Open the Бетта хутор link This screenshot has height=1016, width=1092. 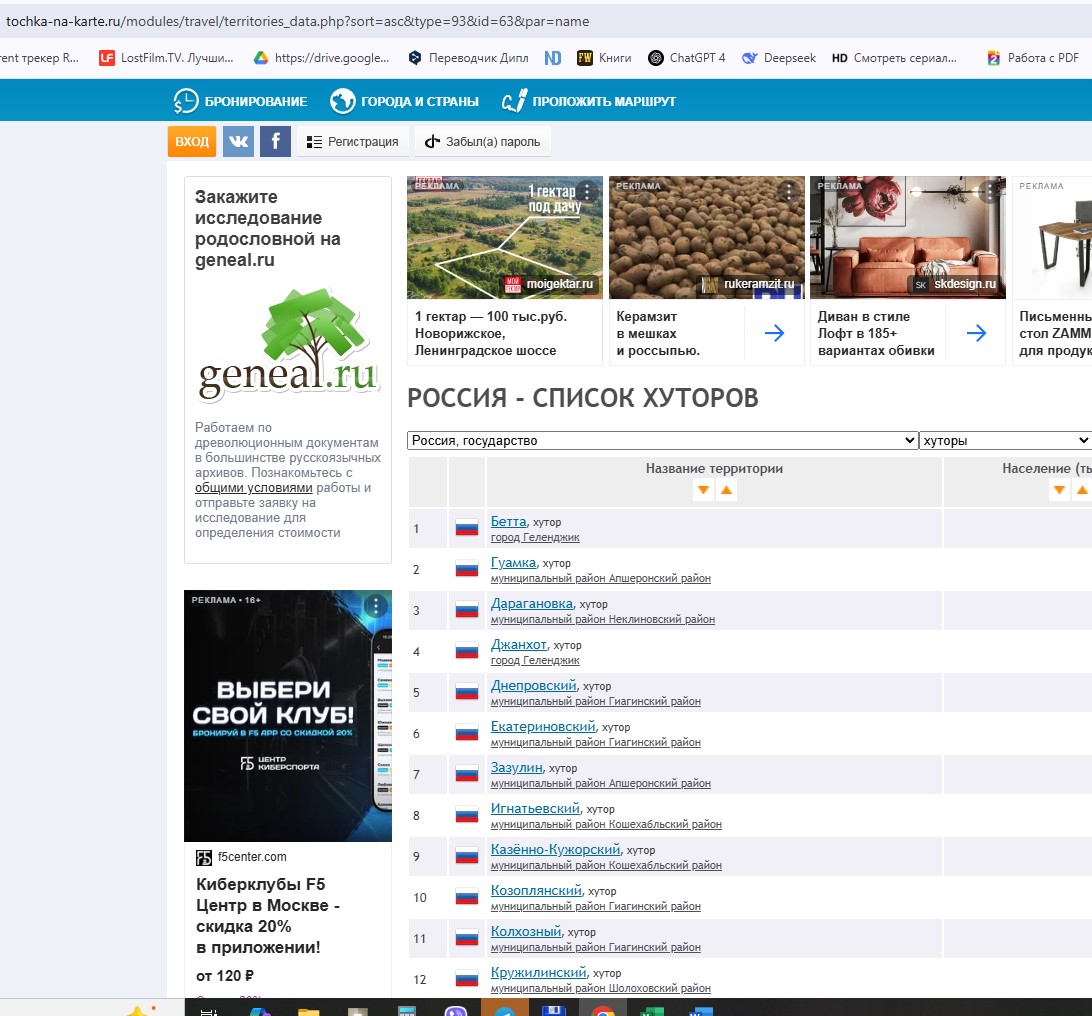508,522
